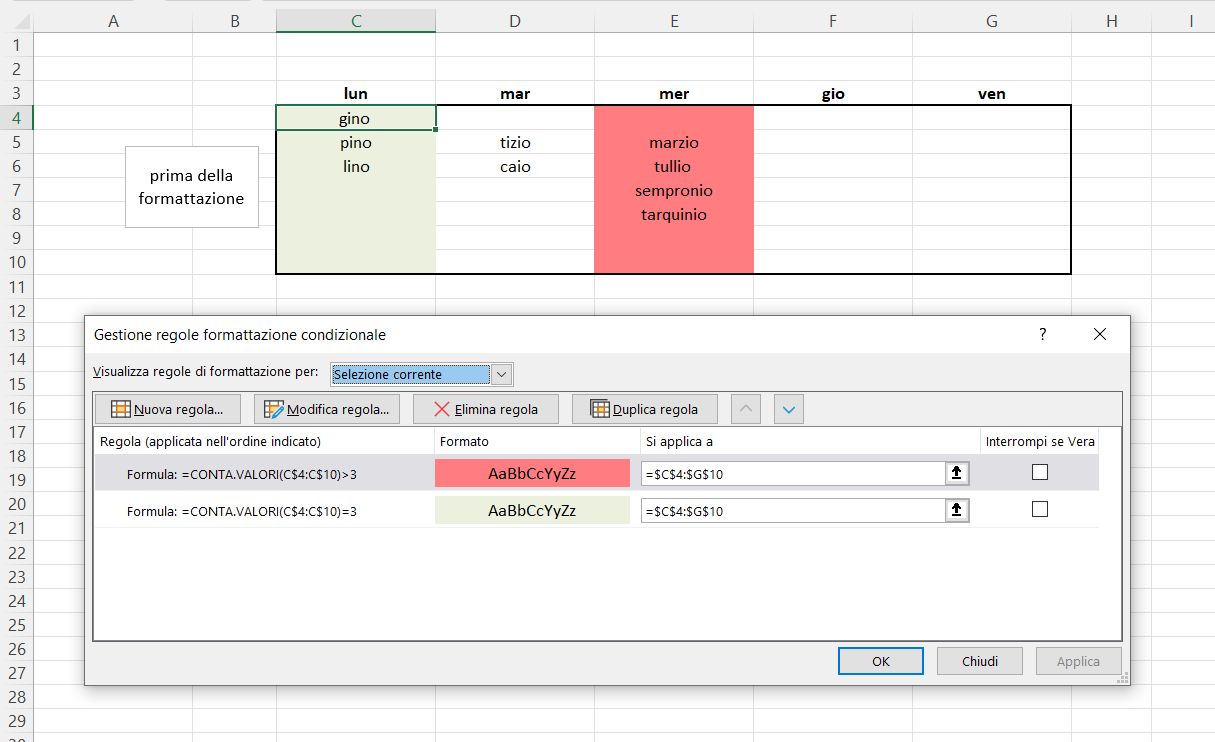1215x742 pixels.
Task: Click the Regola column header in dialog
Action: [264, 441]
